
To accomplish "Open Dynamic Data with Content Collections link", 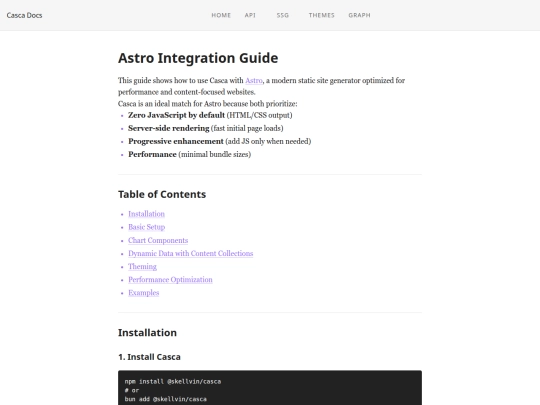I will (190, 253).
